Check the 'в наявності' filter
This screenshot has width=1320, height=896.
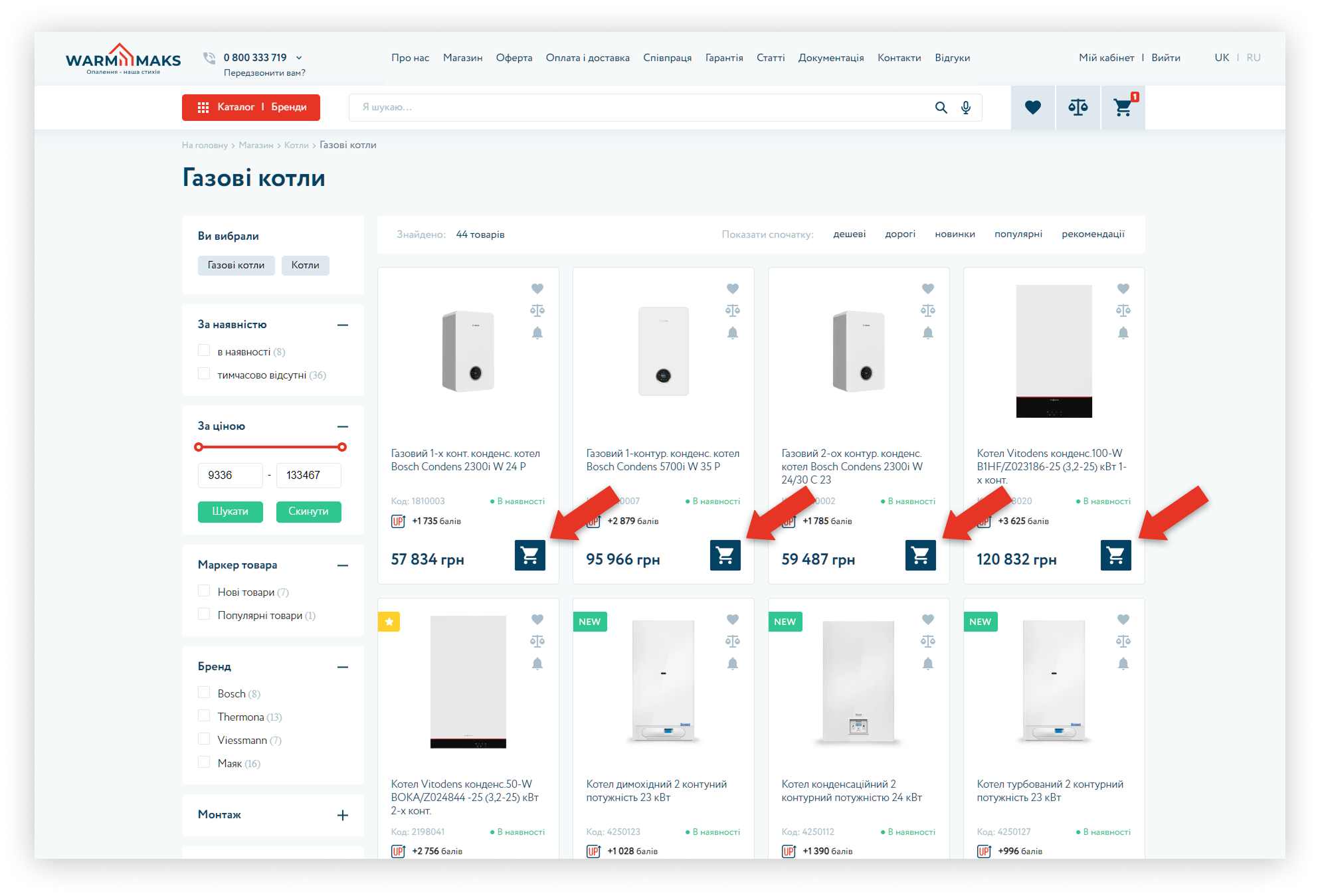coord(204,350)
